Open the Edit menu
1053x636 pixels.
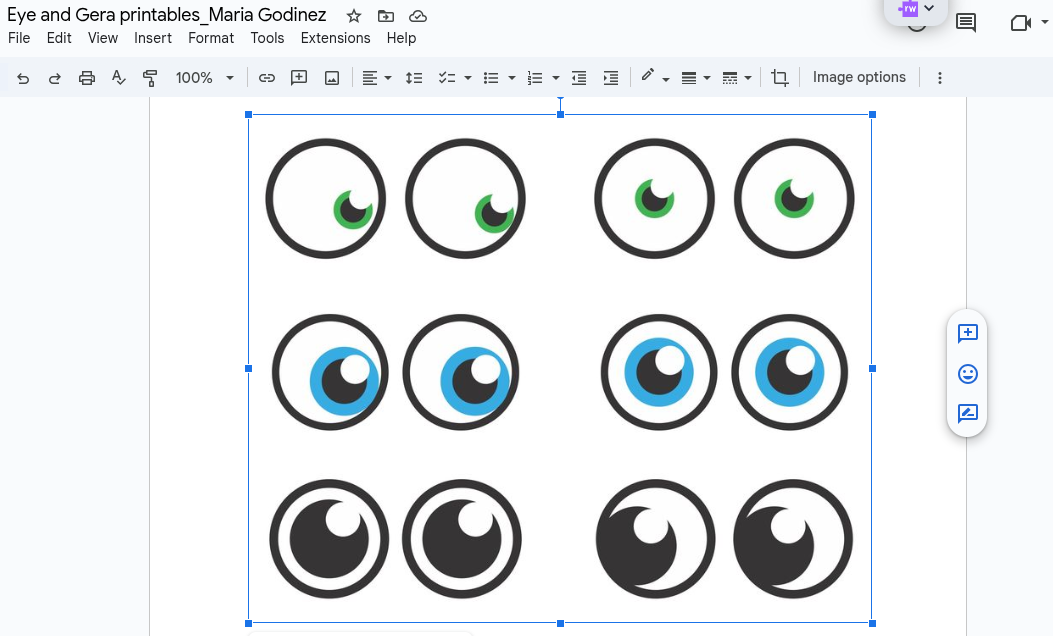59,38
